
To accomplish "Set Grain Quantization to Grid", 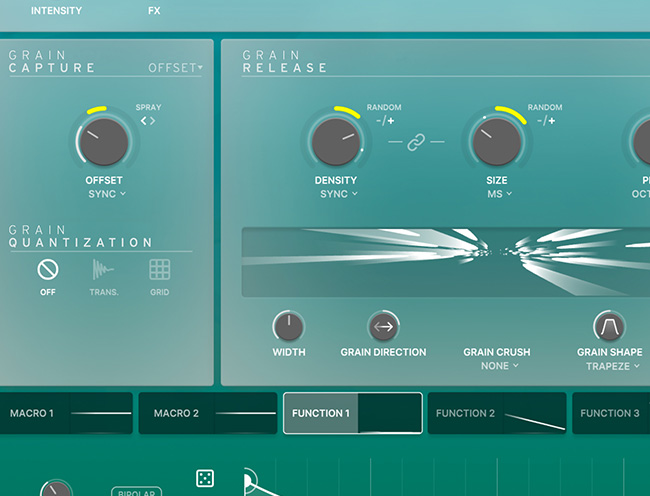I will coord(160,269).
